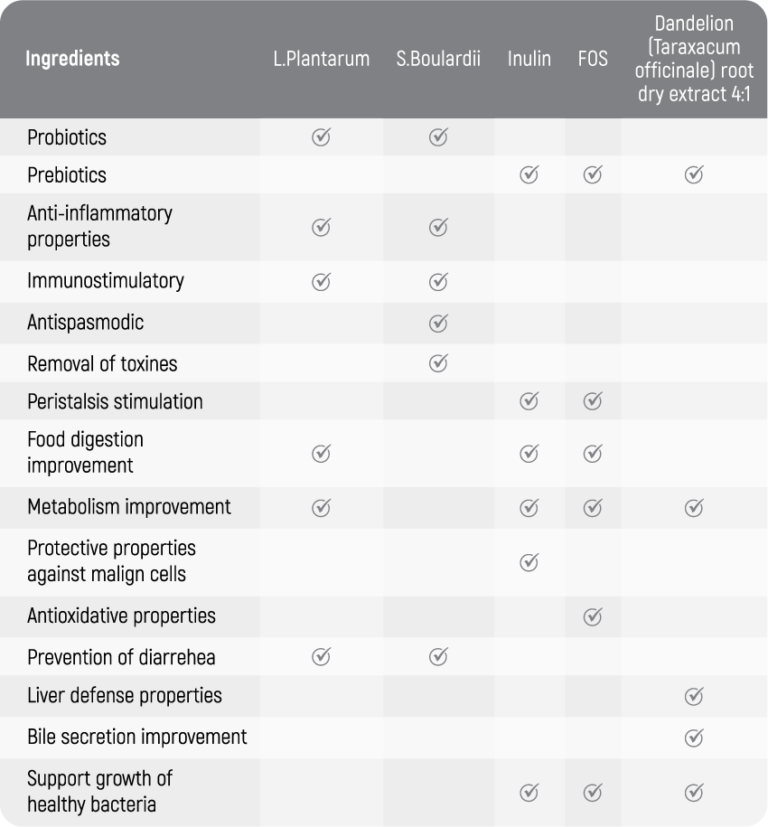Select the L.Plantarum column header
The image size is (768, 827).
(x=321, y=58)
